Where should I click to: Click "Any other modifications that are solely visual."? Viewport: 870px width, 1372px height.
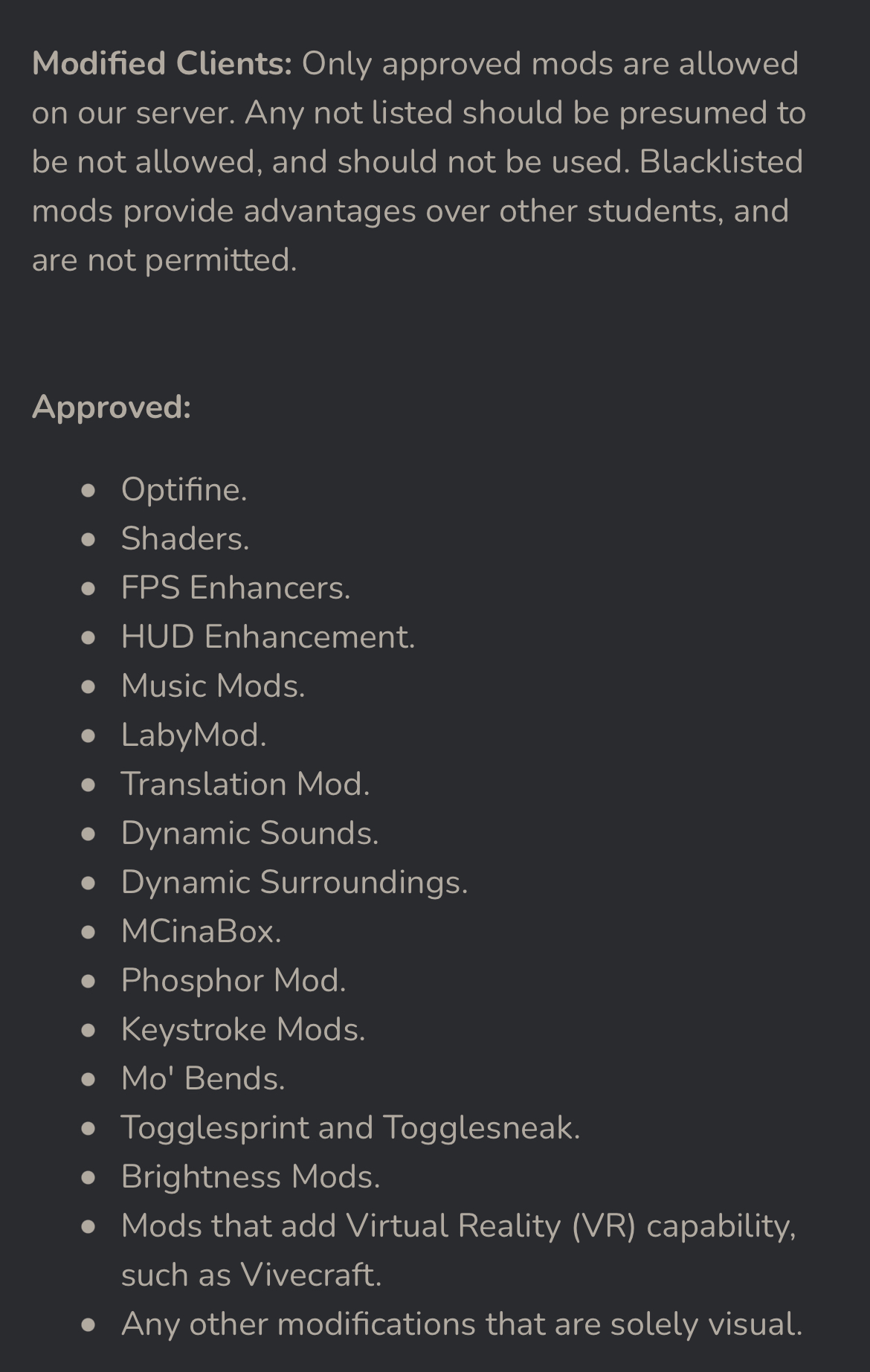click(x=462, y=1324)
